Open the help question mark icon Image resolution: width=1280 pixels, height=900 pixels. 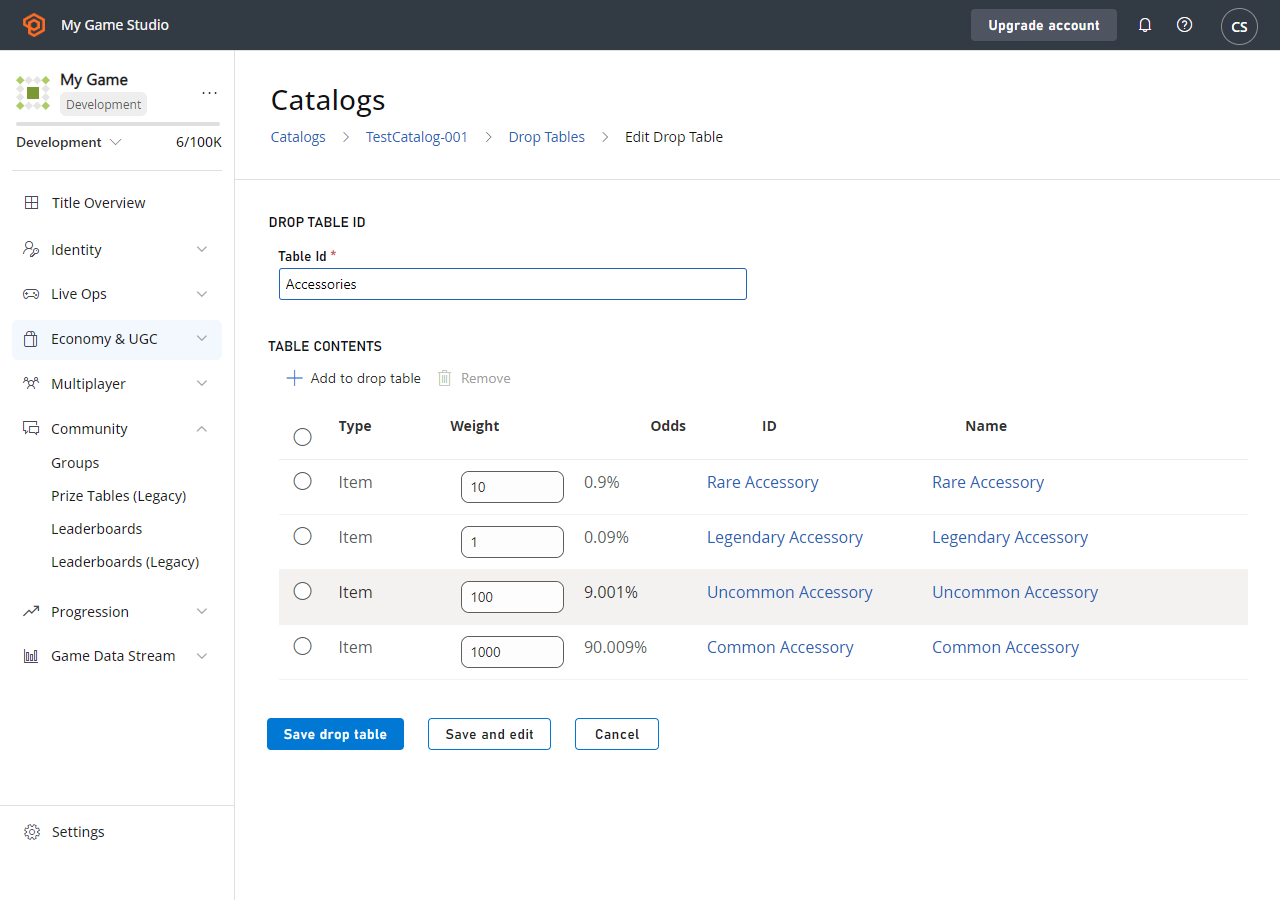tap(1184, 25)
